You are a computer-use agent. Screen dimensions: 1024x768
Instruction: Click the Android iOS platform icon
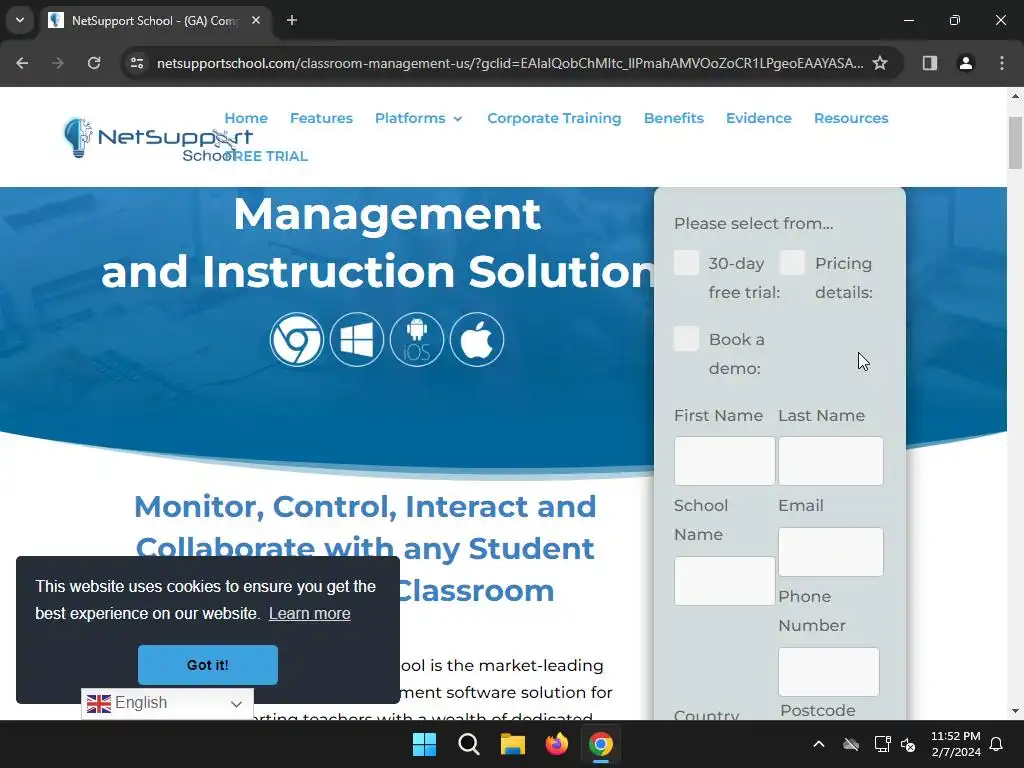[x=417, y=340]
